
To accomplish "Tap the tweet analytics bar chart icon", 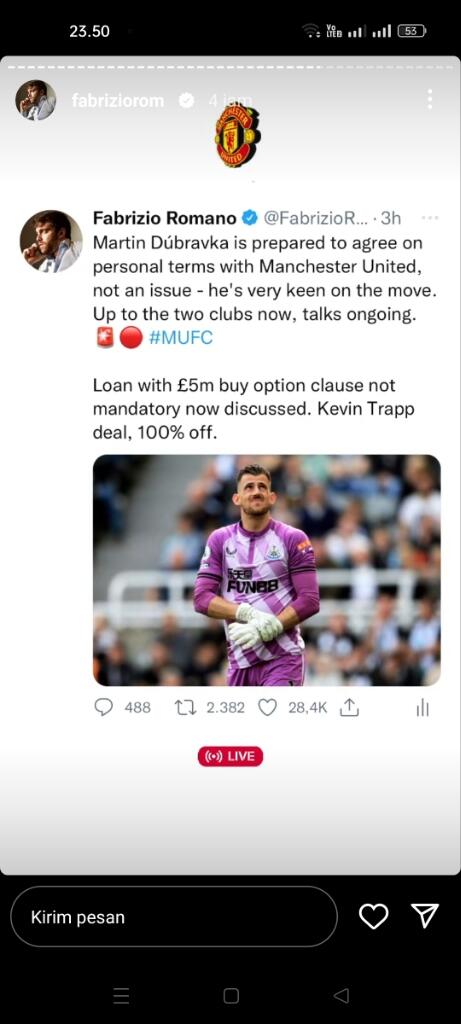I will [x=423, y=707].
